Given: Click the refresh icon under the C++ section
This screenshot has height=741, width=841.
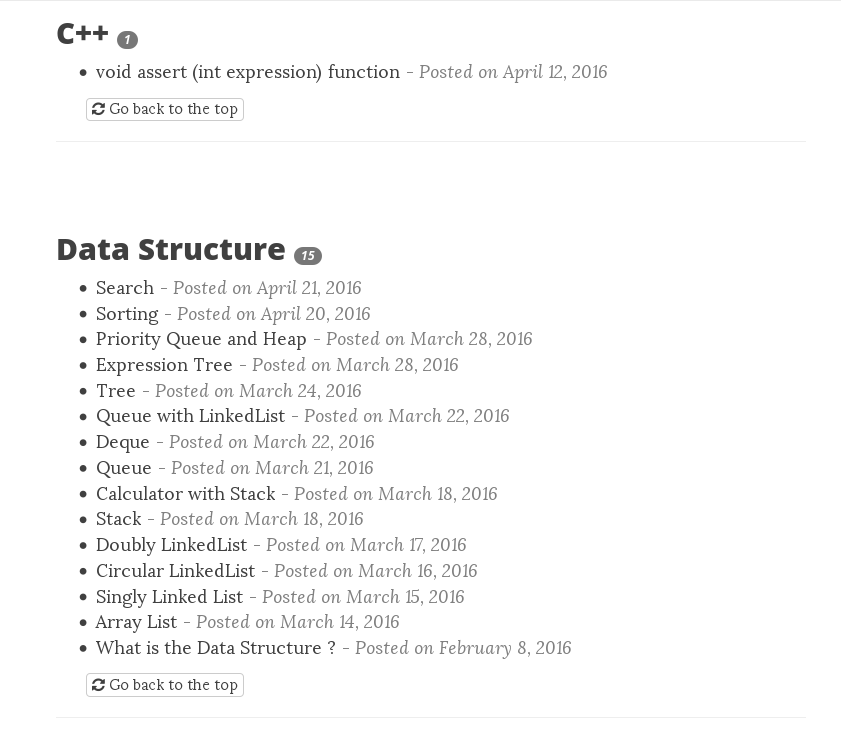Looking at the screenshot, I should [98, 109].
